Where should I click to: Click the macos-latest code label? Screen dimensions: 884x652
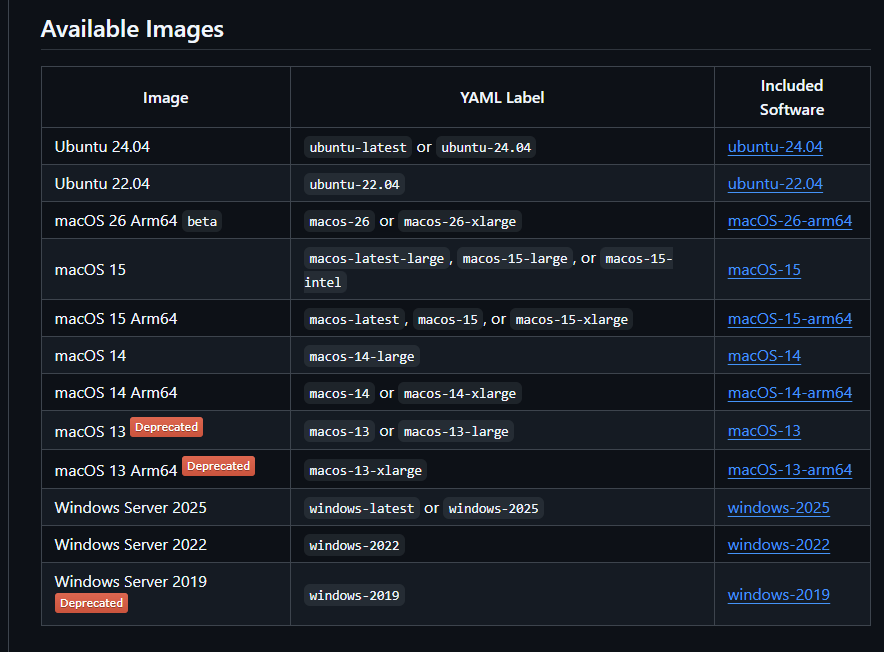354,319
